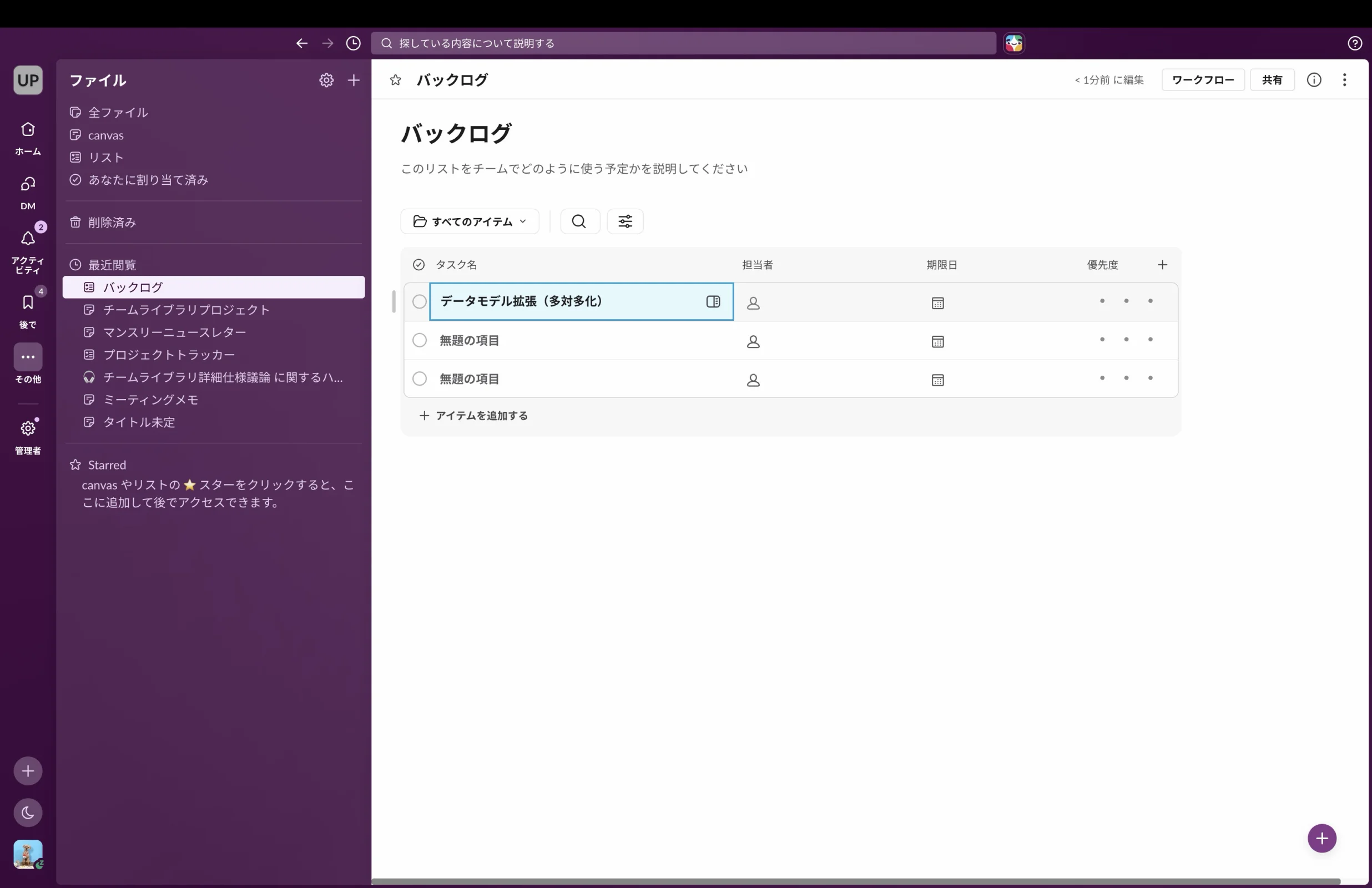1372x888 pixels.
Task: Select バックログ in recent files
Action: pos(213,287)
